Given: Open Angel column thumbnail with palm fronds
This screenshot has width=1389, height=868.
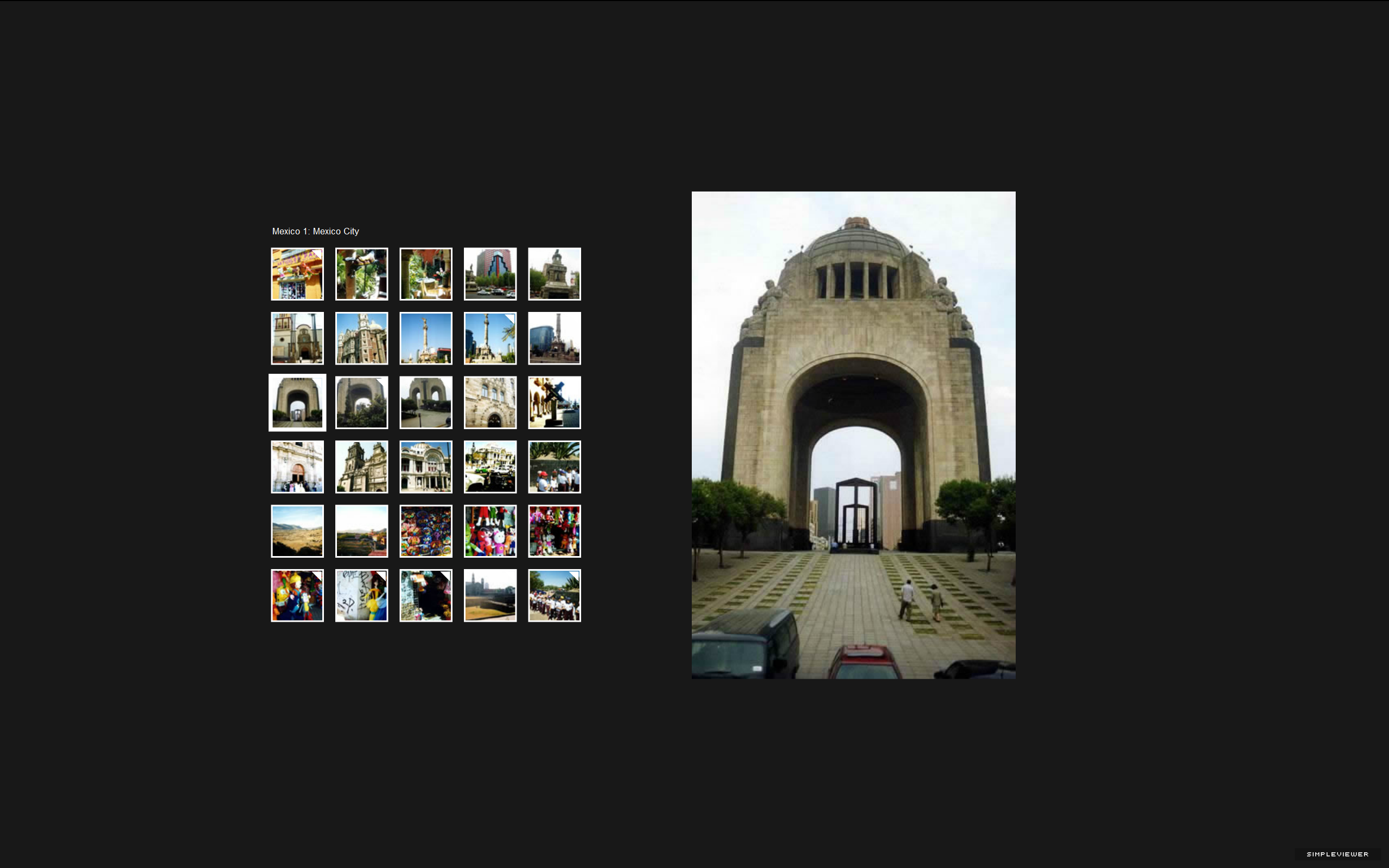Looking at the screenshot, I should 490,338.
